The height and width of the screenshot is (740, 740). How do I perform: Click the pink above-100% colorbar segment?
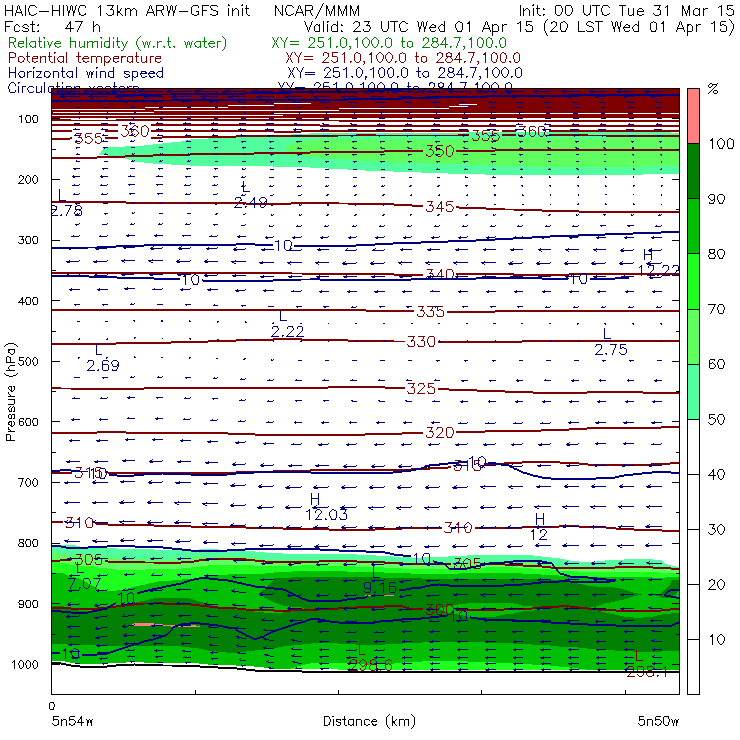click(x=693, y=116)
